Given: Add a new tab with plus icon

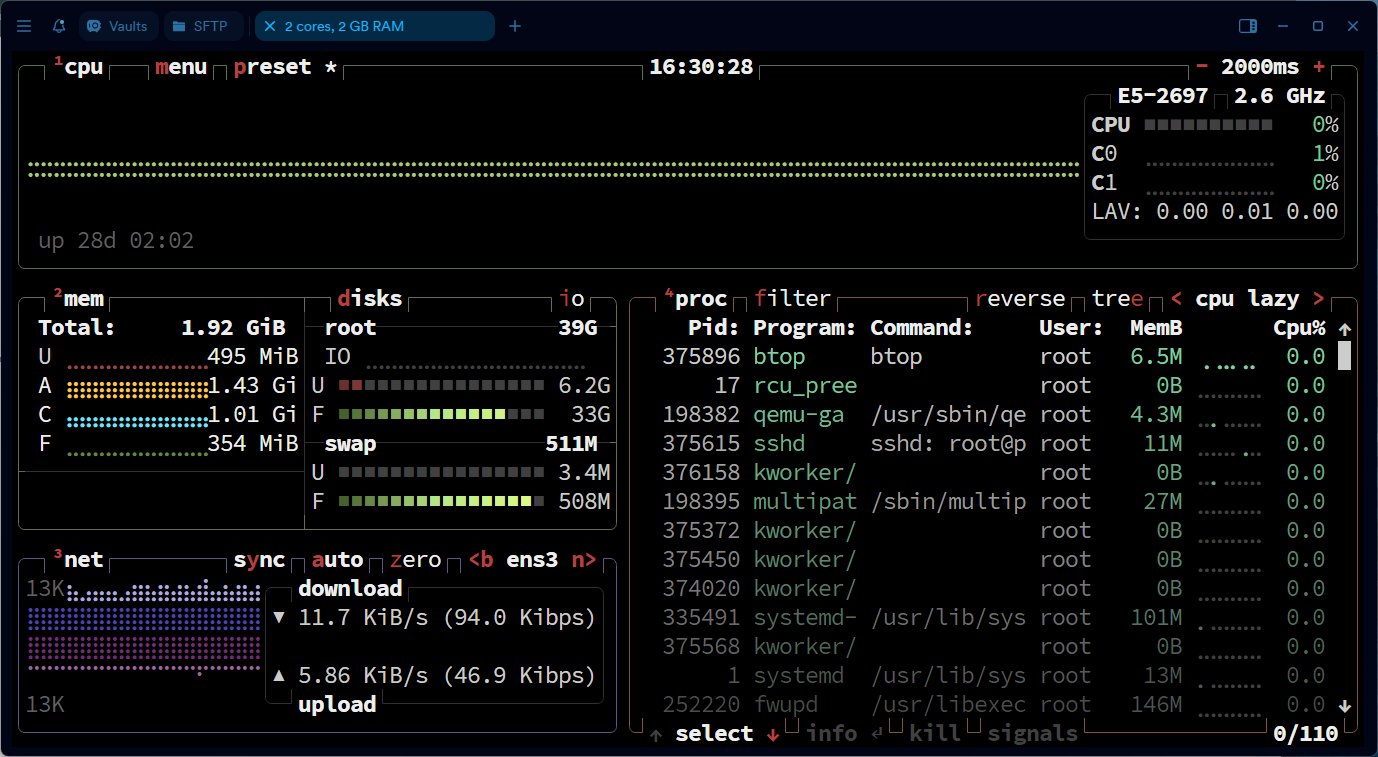Looking at the screenshot, I should point(515,26).
